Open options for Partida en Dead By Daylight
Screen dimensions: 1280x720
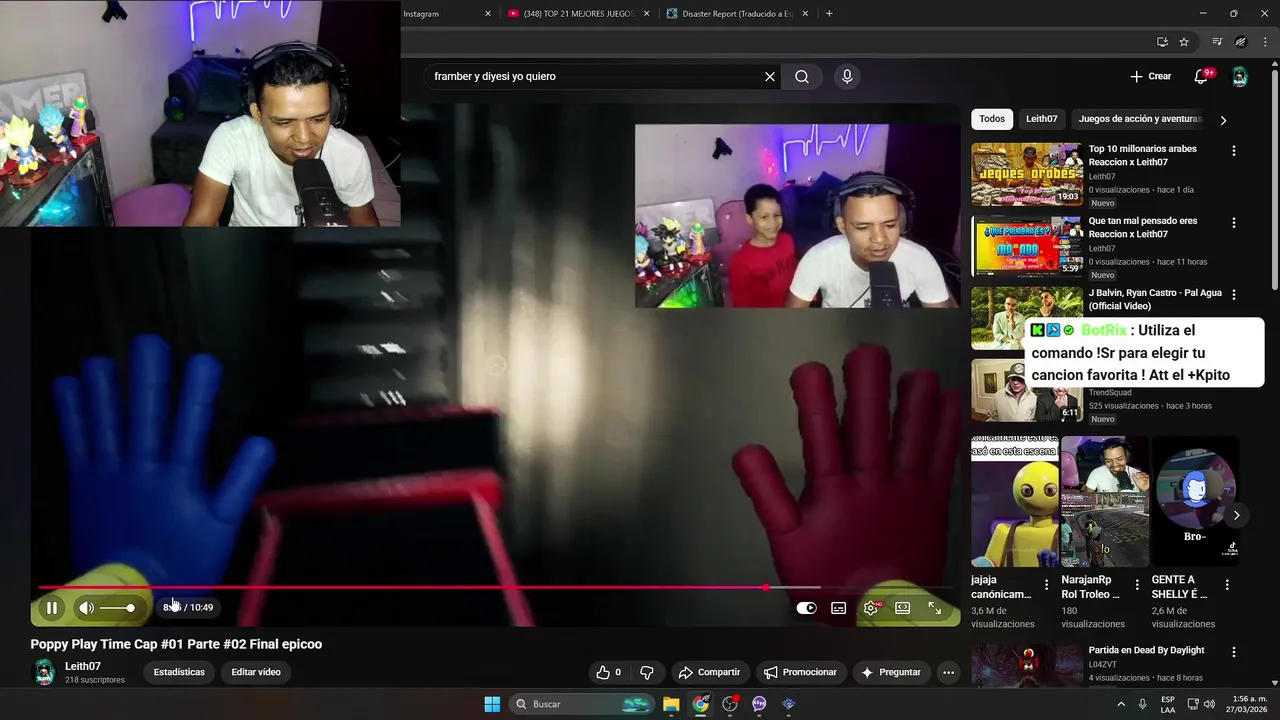tap(1233, 652)
